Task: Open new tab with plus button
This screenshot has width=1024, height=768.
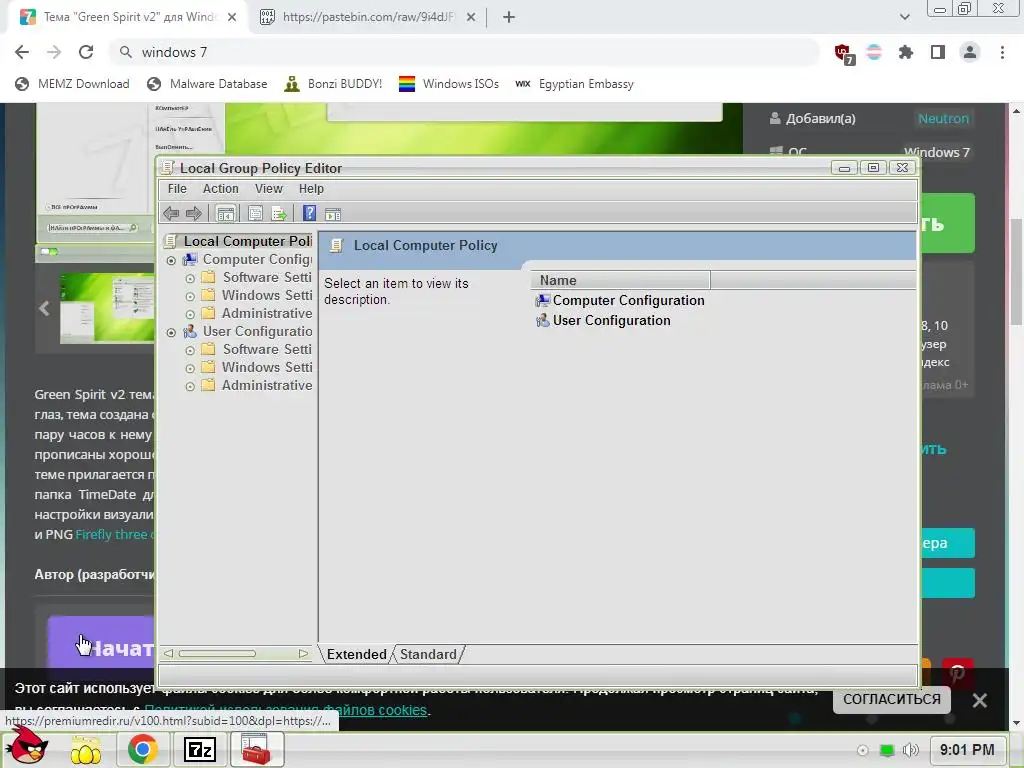Action: [x=509, y=17]
